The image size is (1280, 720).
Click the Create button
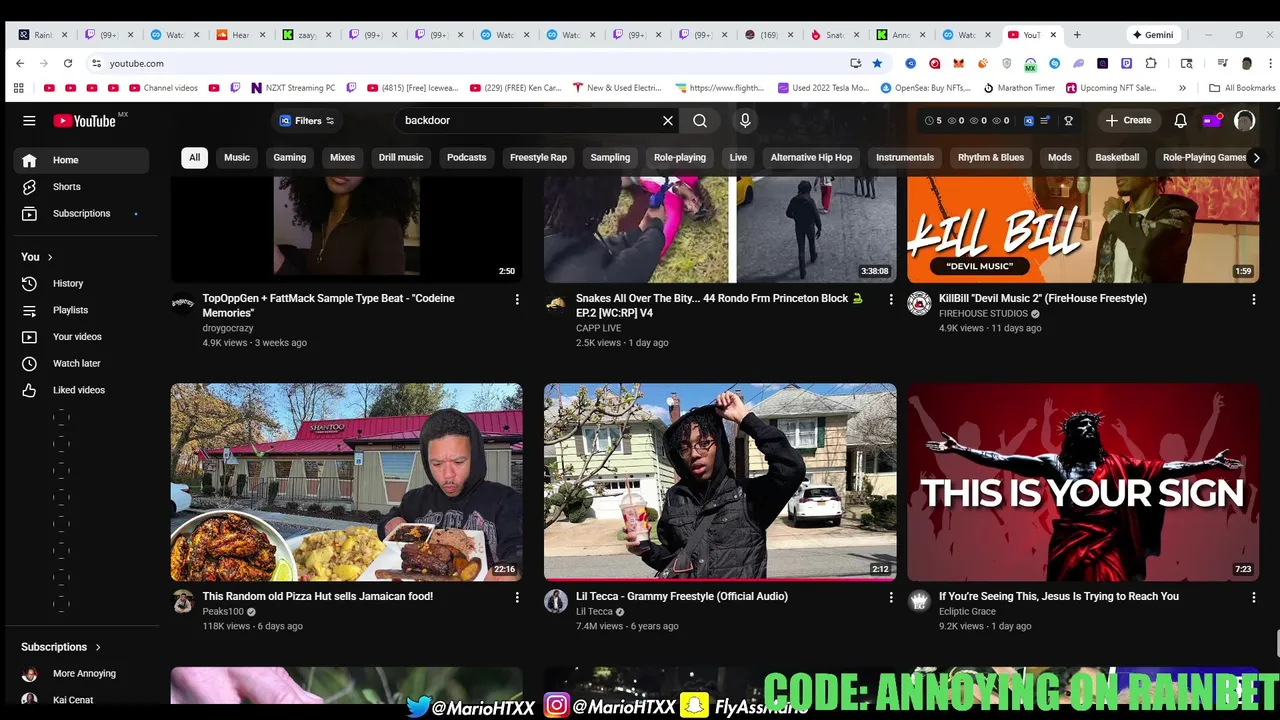[1129, 120]
